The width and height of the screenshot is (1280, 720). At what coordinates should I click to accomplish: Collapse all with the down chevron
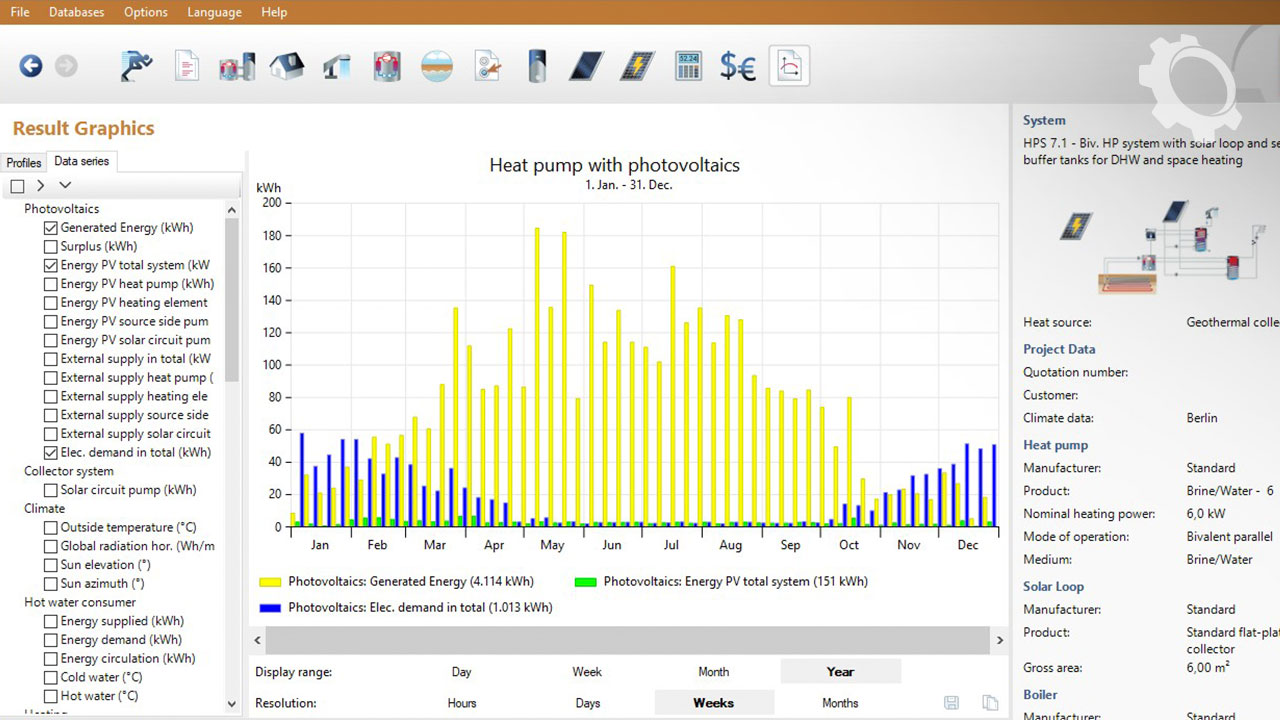tap(65, 185)
